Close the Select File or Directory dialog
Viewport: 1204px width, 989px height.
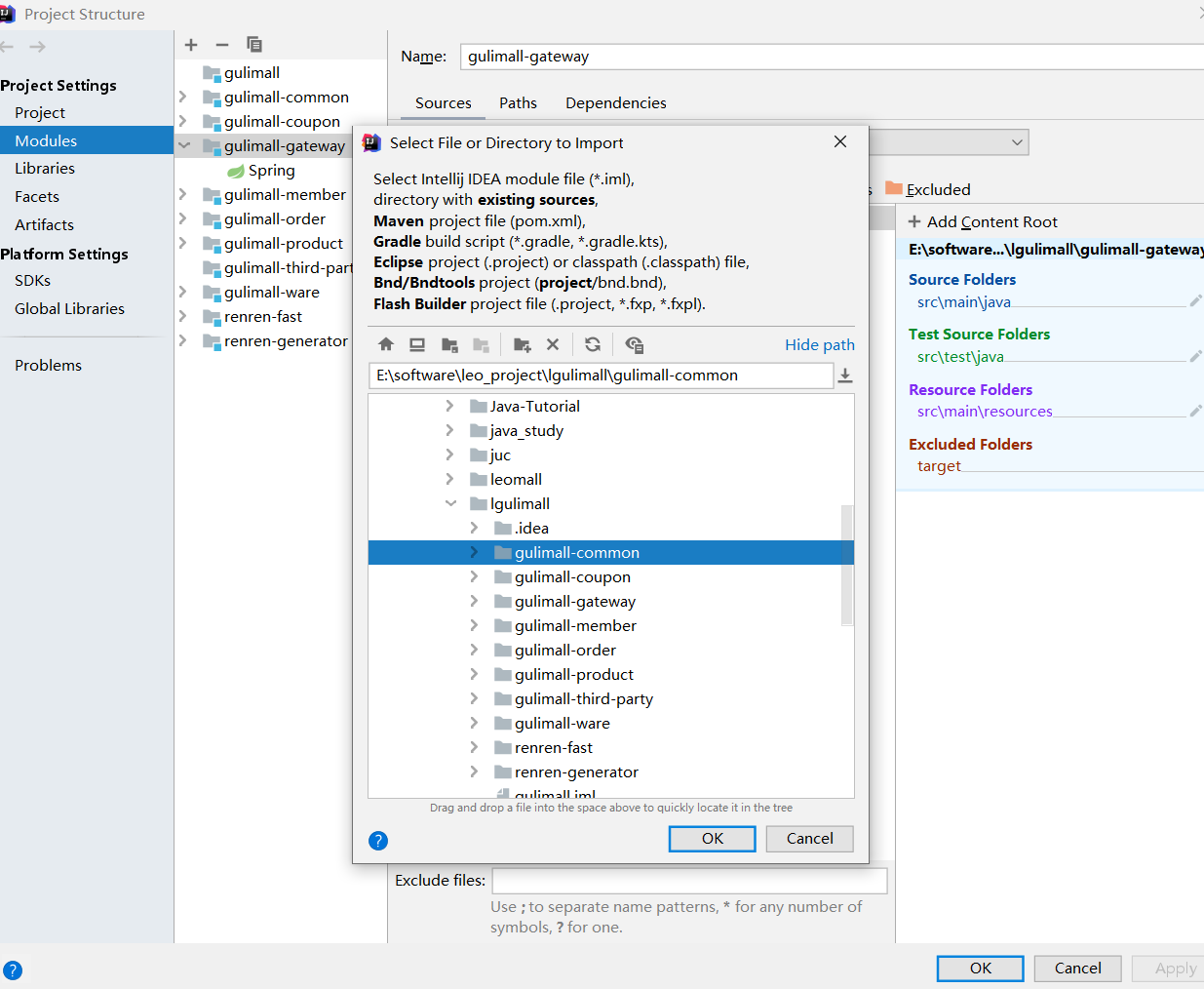840,141
